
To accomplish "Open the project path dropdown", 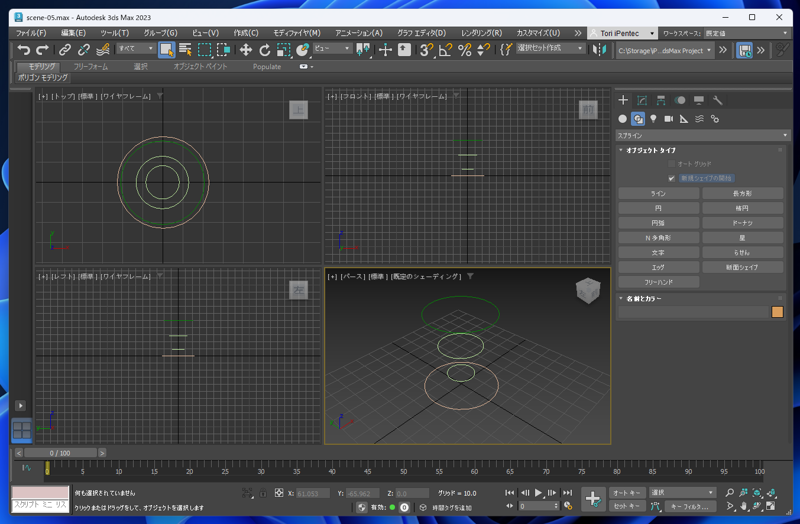I will tap(664, 51).
